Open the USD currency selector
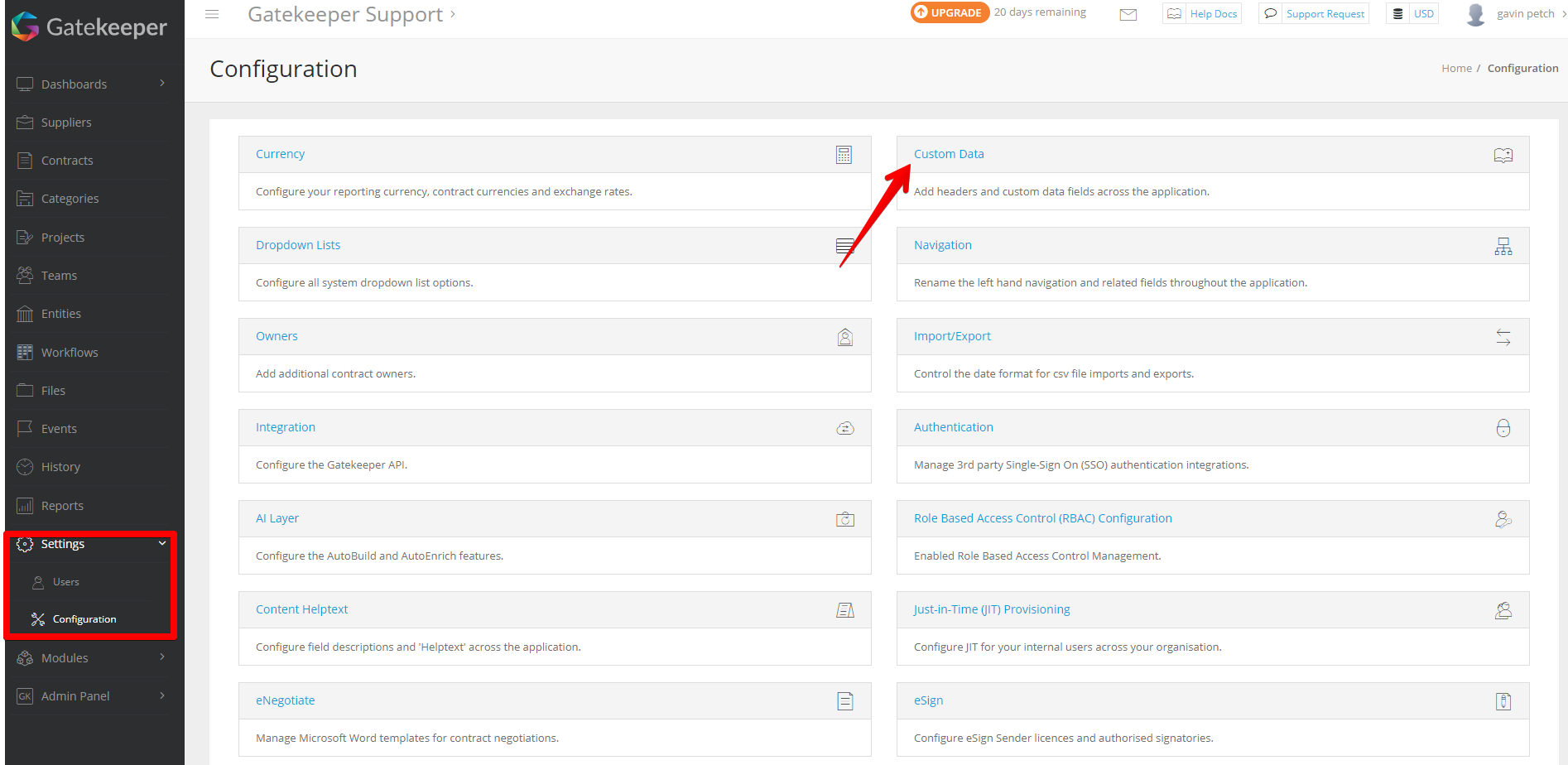This screenshot has height=765, width=1568. pyautogui.click(x=1413, y=14)
